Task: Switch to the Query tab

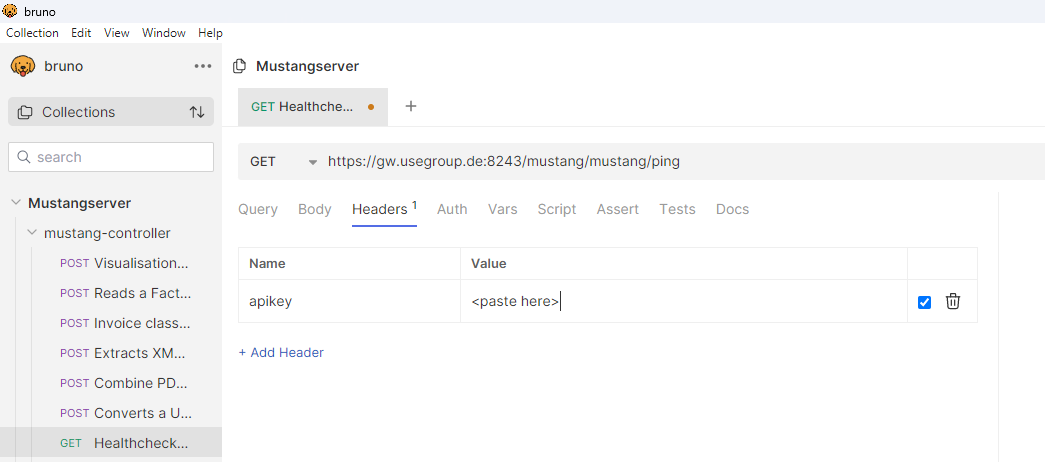Action: coord(258,209)
